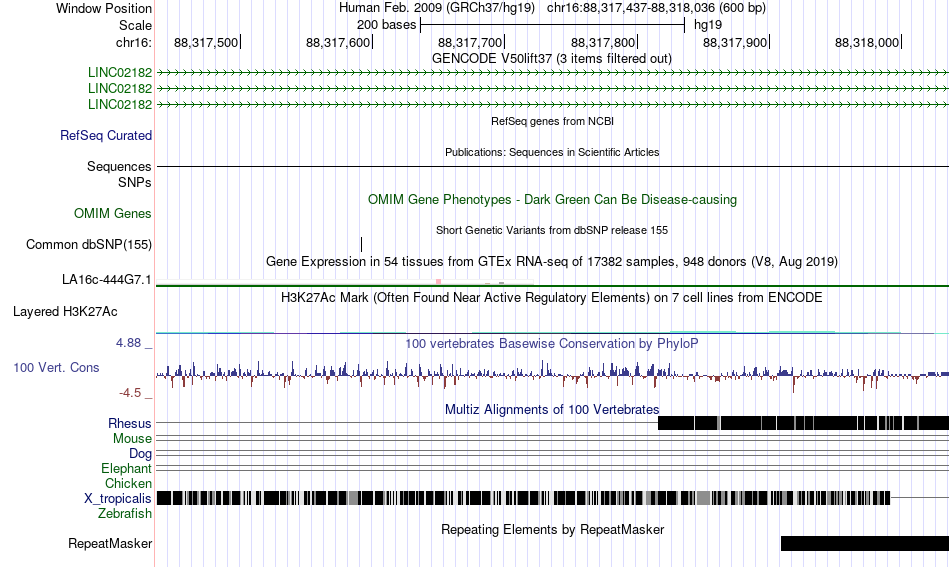
Task: Click the Sequences track black line
Action: point(553,166)
